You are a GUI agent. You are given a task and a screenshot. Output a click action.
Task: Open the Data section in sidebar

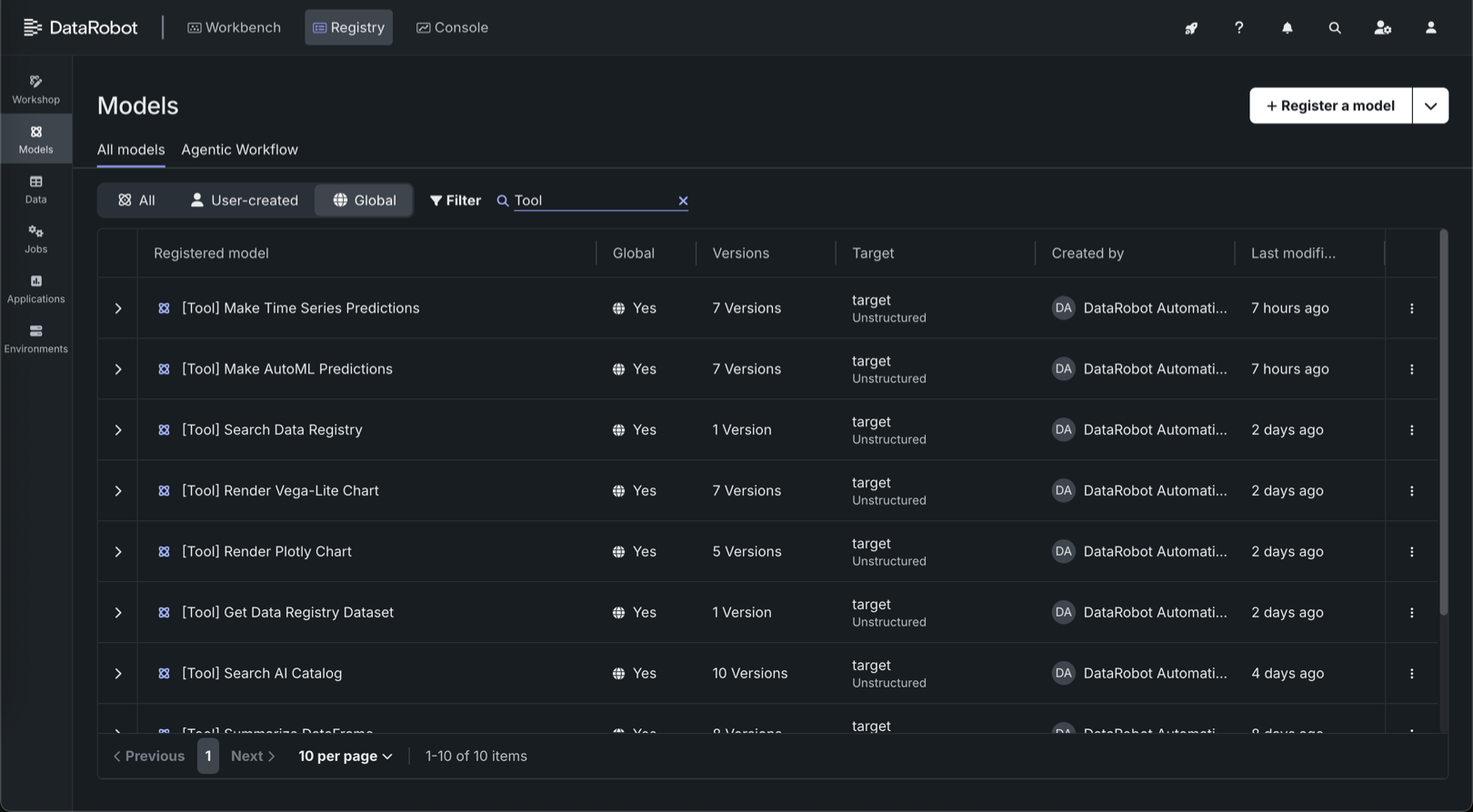tap(35, 189)
